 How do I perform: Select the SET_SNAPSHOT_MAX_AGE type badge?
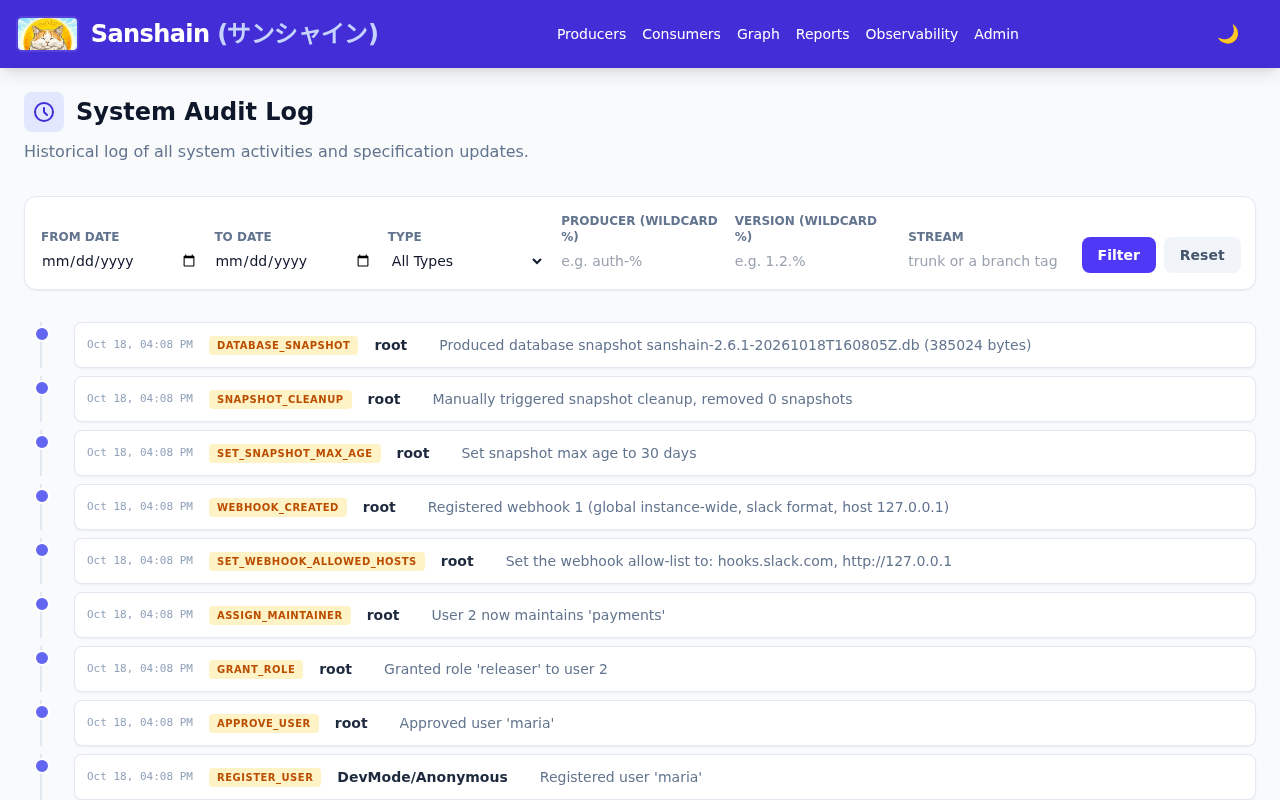(x=295, y=453)
